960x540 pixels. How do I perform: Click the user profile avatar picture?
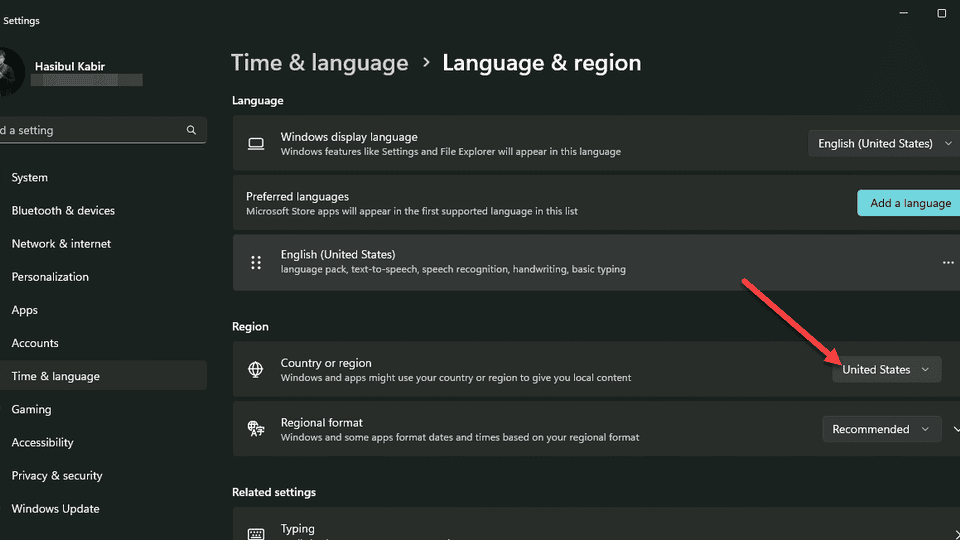click(10, 72)
